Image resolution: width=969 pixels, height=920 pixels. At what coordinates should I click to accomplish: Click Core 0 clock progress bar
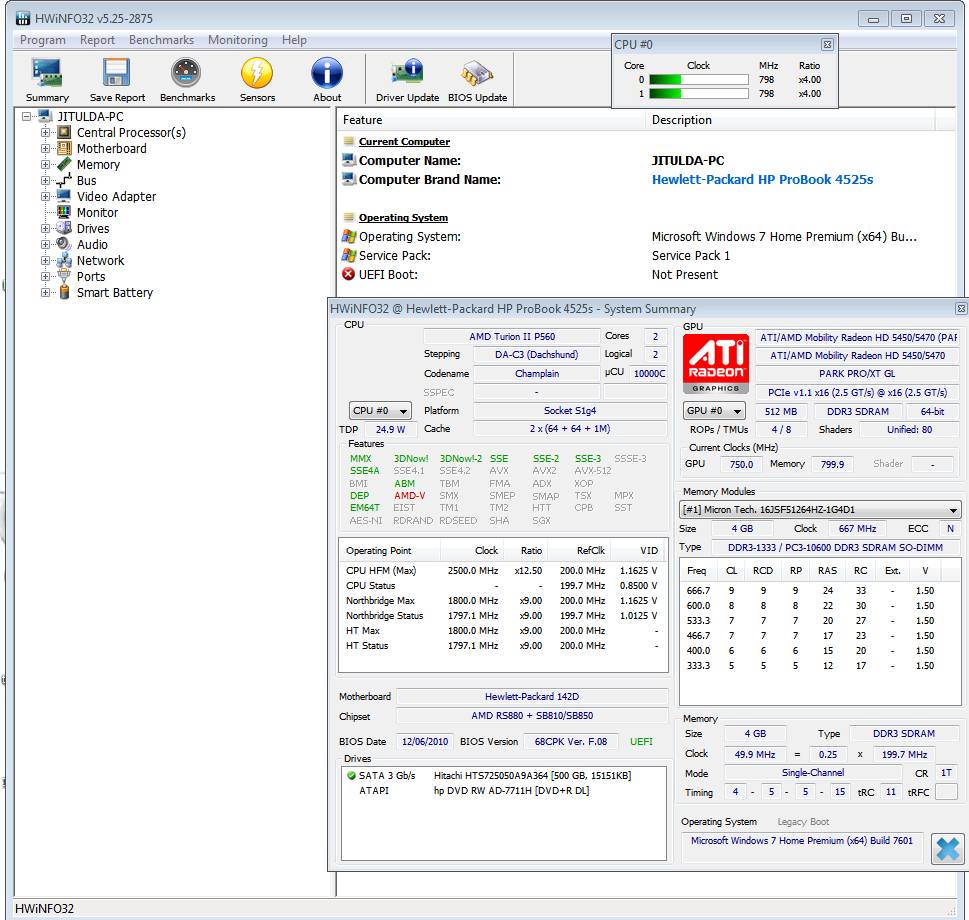coord(699,80)
